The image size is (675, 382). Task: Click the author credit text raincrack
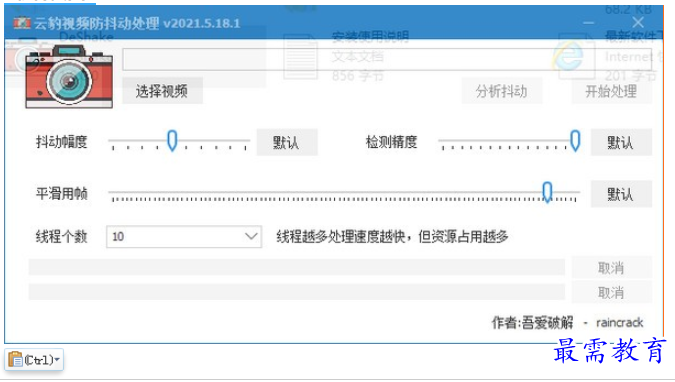619,323
